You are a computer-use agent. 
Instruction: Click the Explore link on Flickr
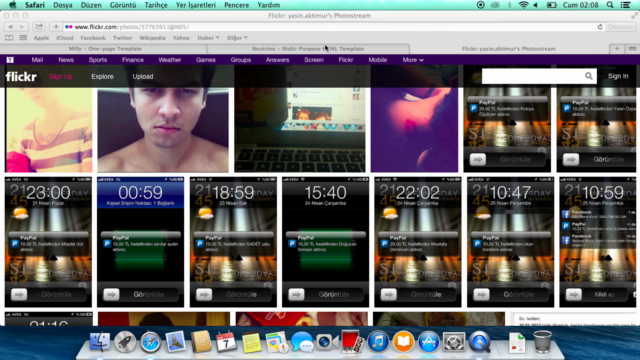coord(102,76)
